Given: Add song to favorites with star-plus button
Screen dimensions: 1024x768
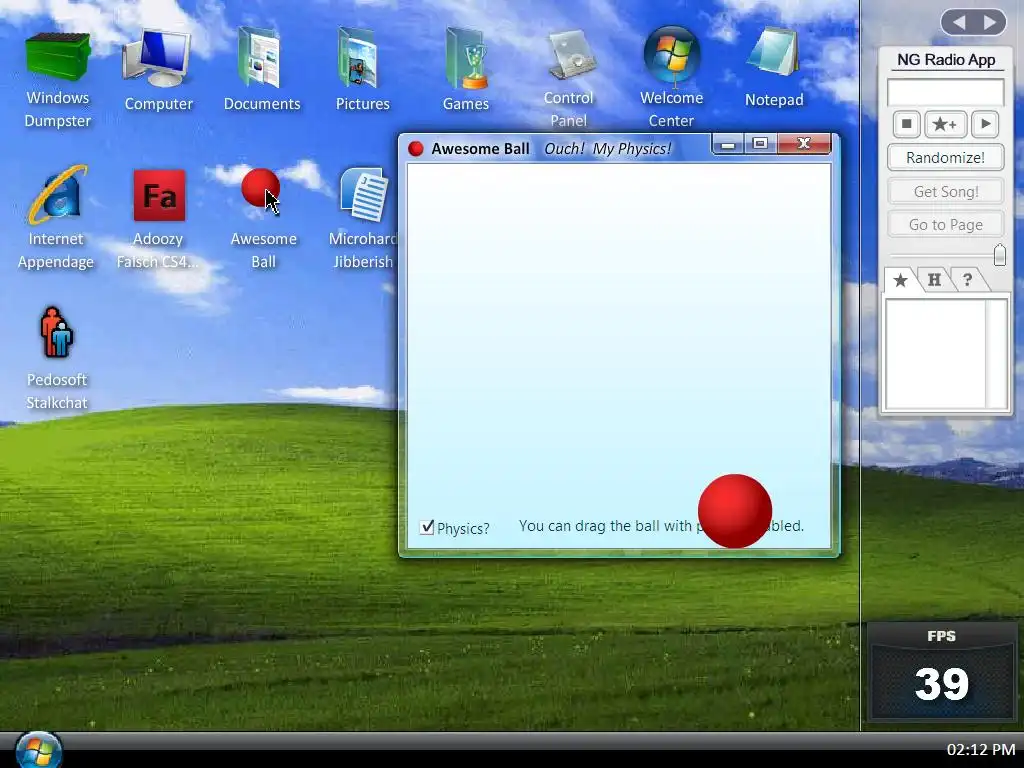Looking at the screenshot, I should (x=945, y=124).
